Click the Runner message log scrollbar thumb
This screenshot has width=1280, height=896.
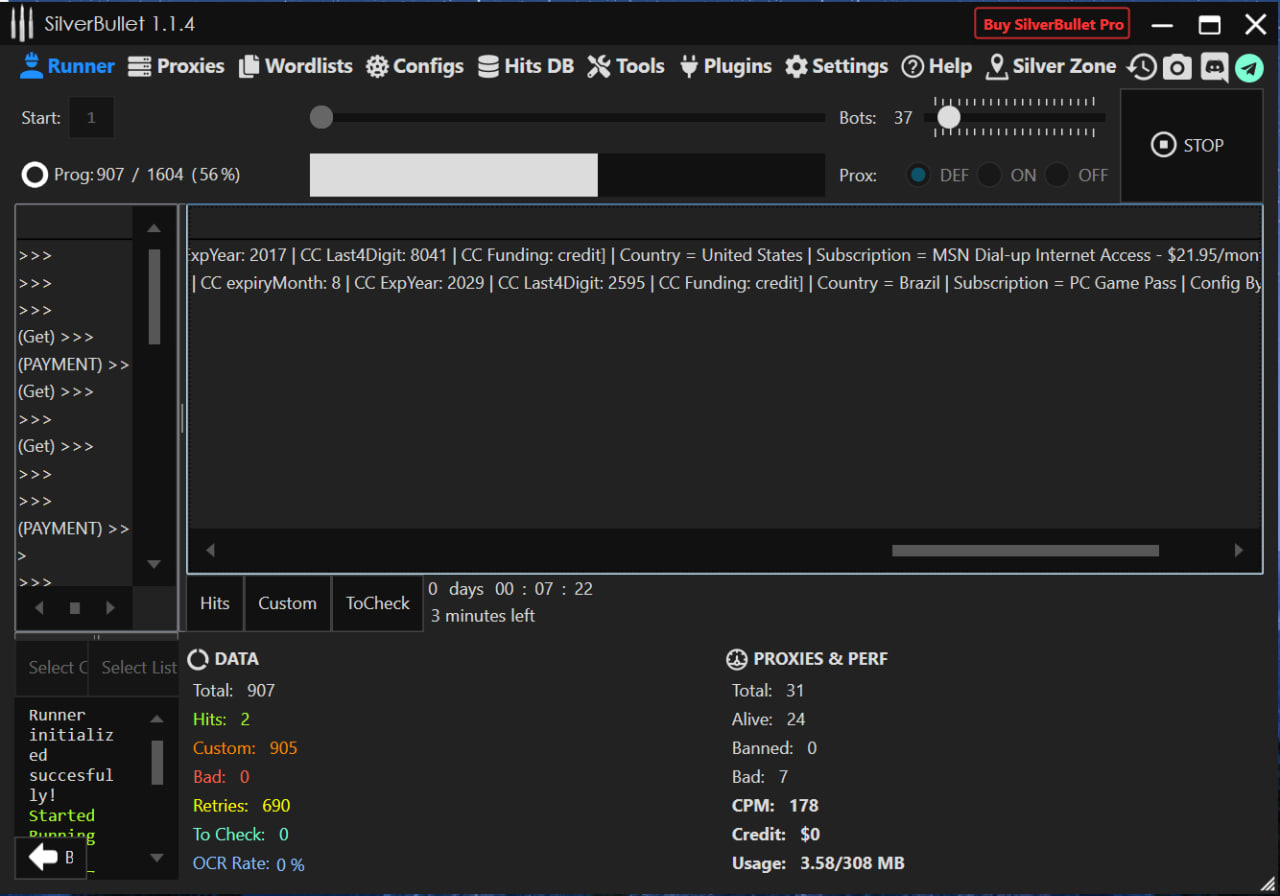(x=157, y=763)
